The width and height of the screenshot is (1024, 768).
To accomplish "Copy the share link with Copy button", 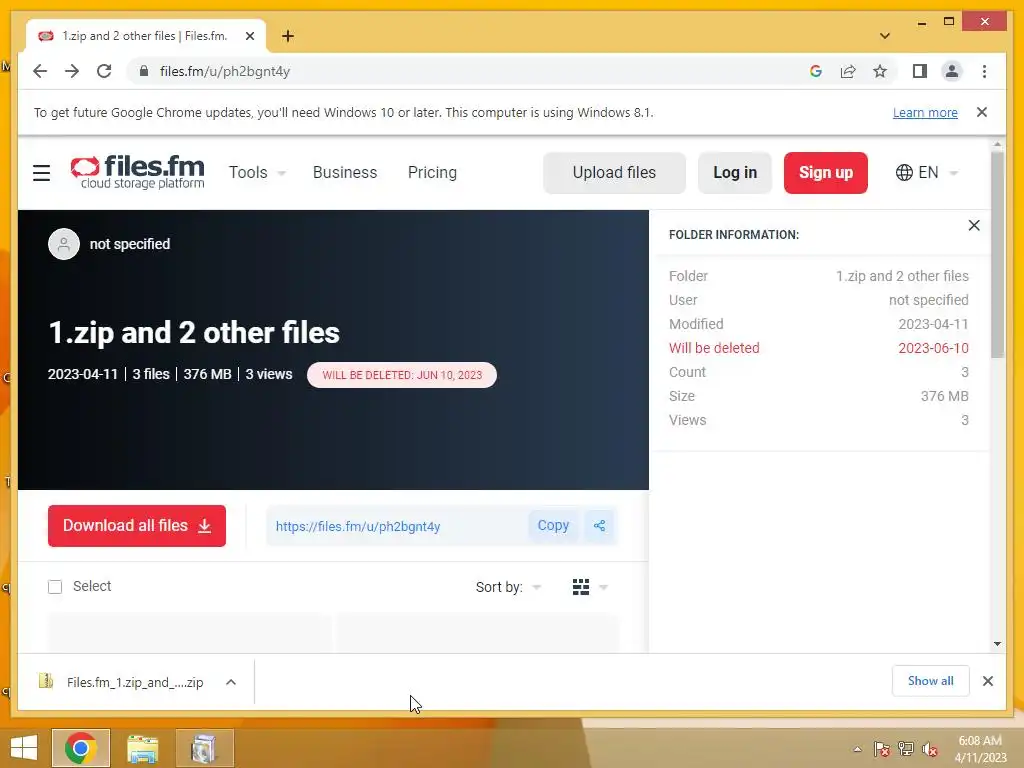I will click(x=552, y=526).
